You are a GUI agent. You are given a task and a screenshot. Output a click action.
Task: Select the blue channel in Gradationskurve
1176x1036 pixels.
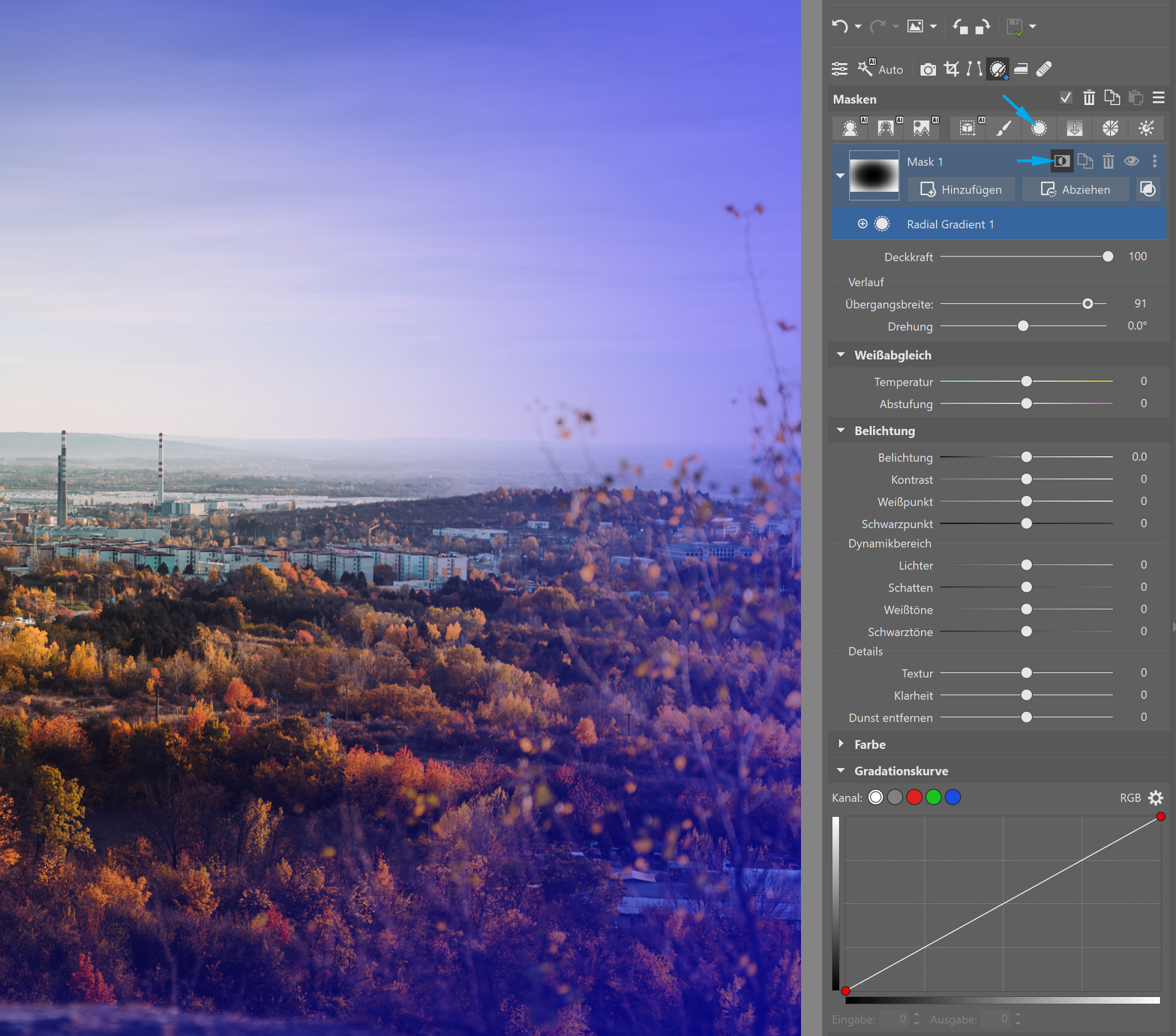[953, 797]
